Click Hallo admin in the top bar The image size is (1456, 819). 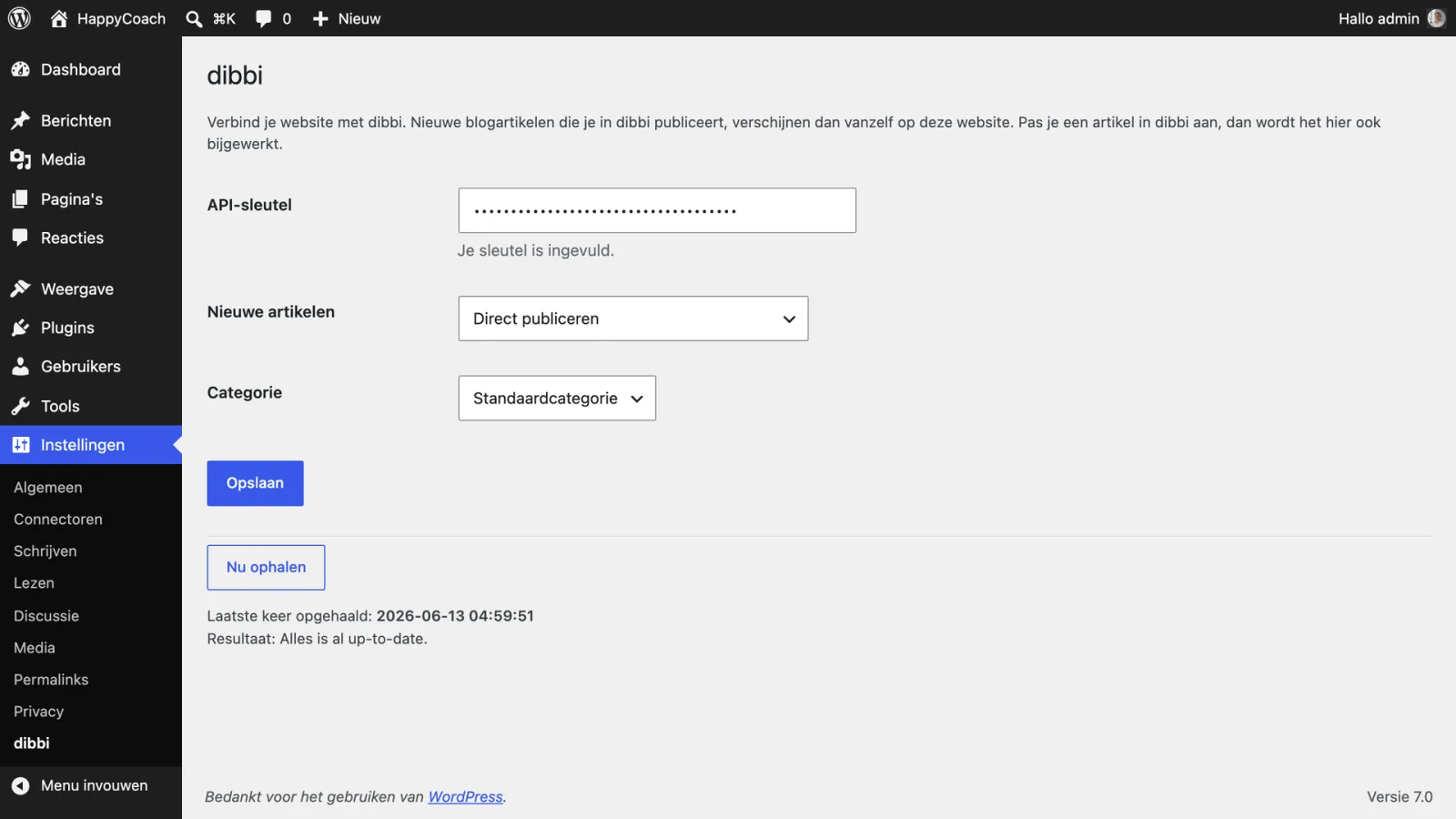point(1378,18)
